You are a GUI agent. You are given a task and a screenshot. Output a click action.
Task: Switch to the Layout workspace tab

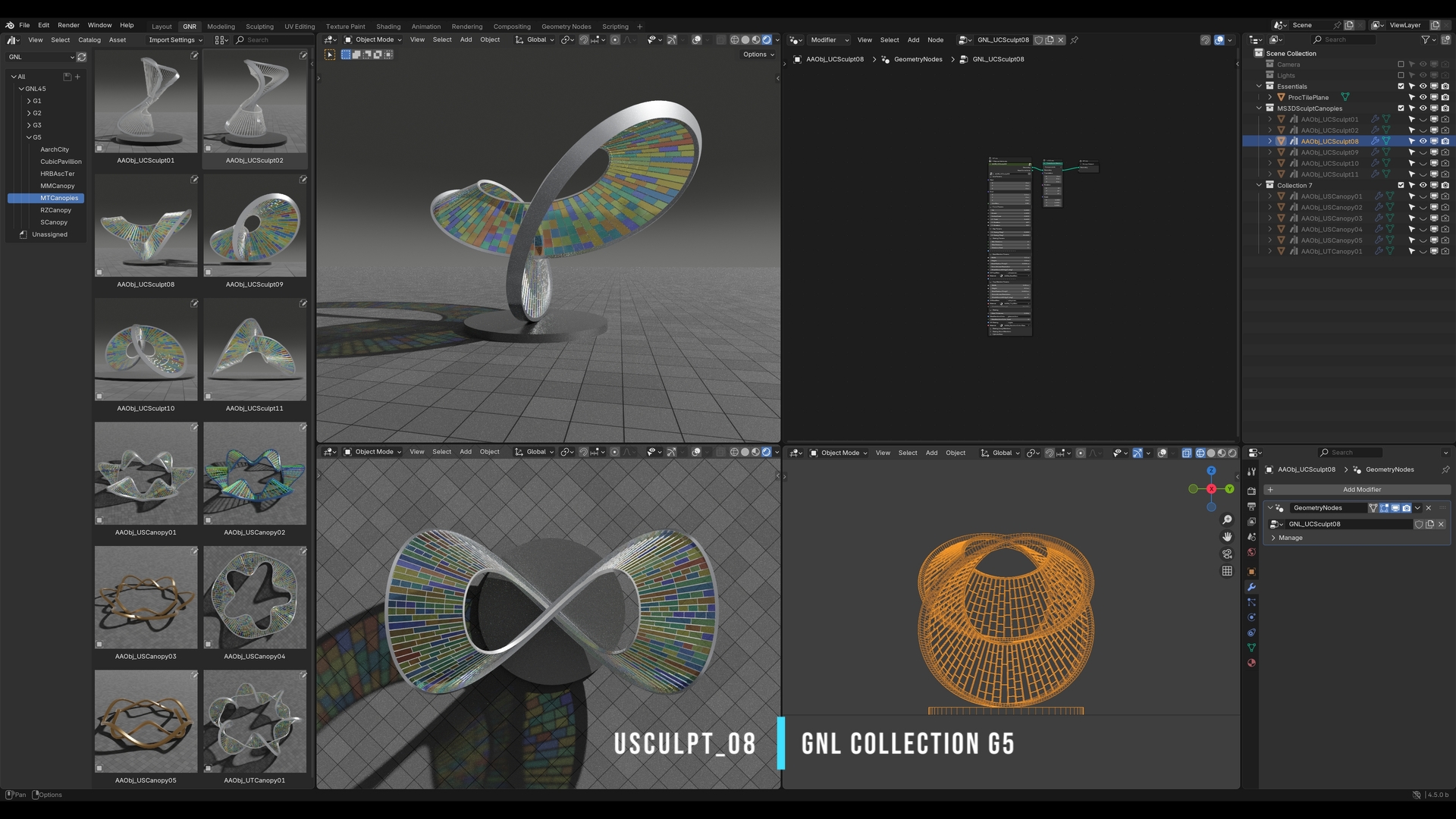click(x=162, y=27)
